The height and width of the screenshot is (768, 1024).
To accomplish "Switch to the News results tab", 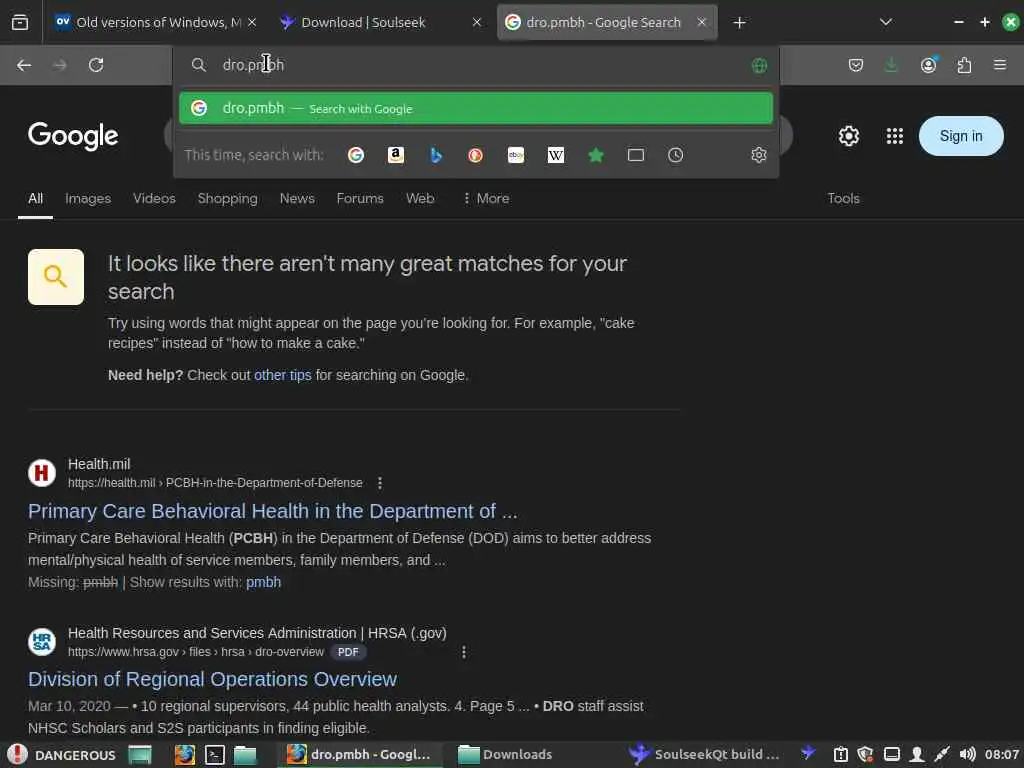I will pos(297,199).
